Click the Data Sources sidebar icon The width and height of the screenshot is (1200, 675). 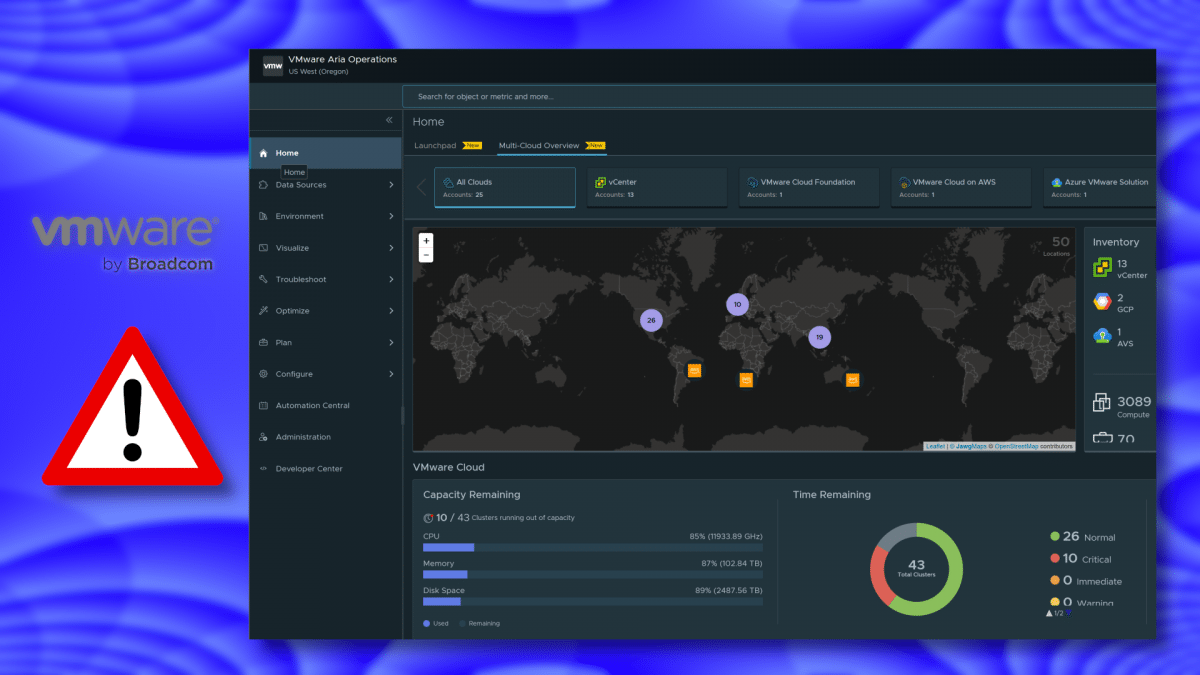(263, 185)
